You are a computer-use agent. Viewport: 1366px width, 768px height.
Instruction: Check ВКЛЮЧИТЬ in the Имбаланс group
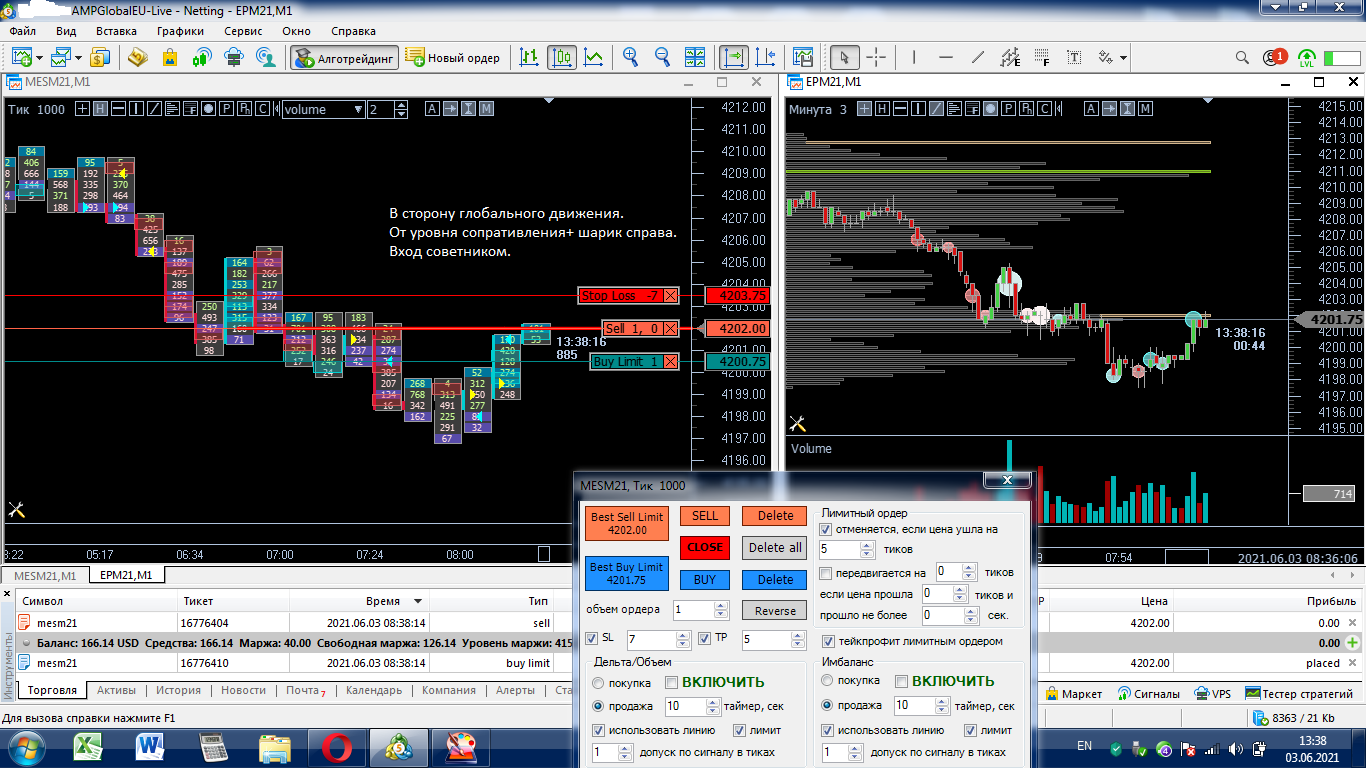click(901, 682)
